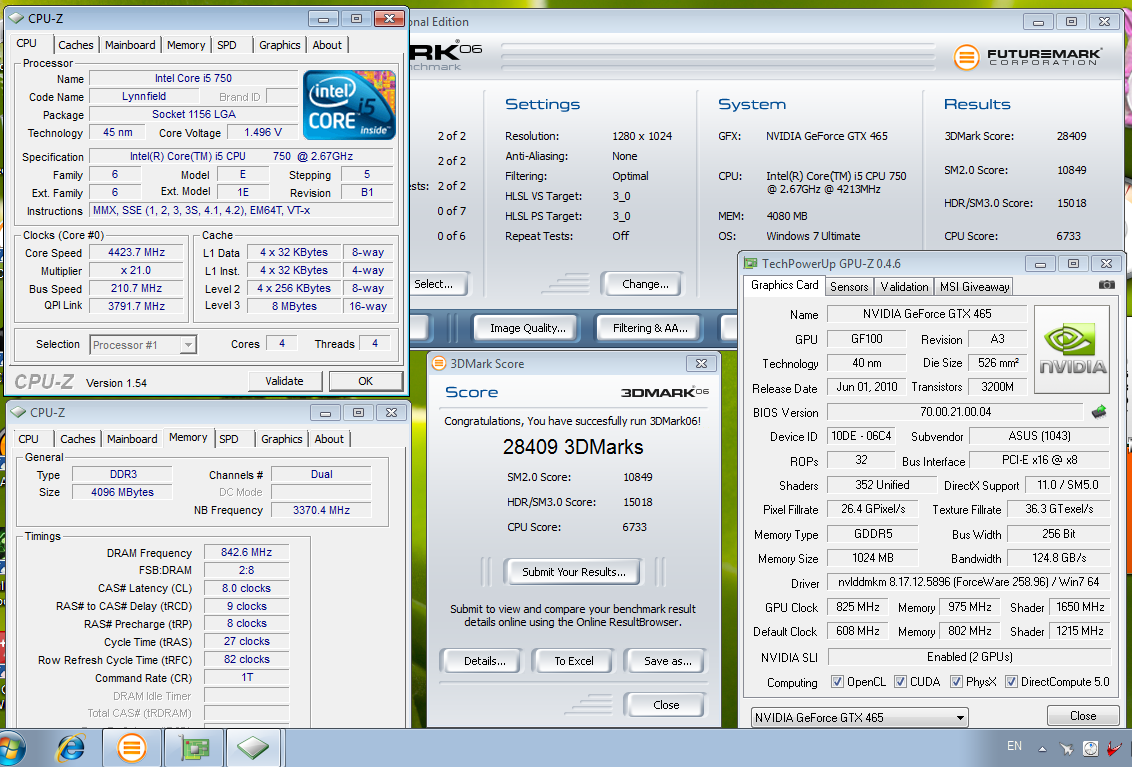The image size is (1132, 767).
Task: Click the Change settings button in 3DMark06
Action: 645,284
